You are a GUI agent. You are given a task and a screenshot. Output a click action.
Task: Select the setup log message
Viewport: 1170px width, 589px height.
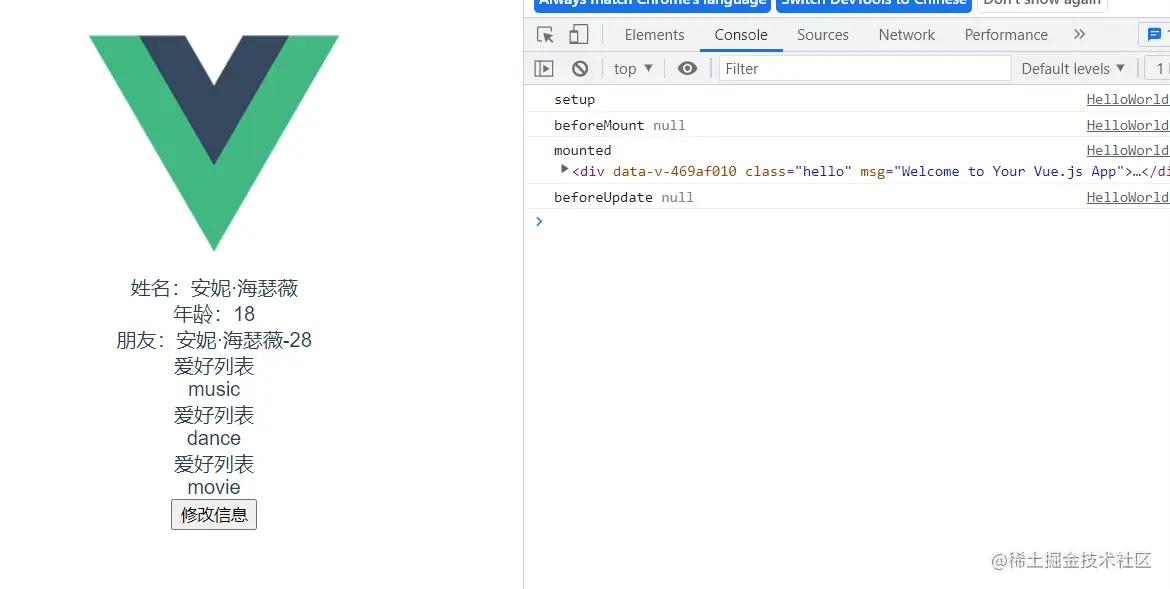(575, 99)
